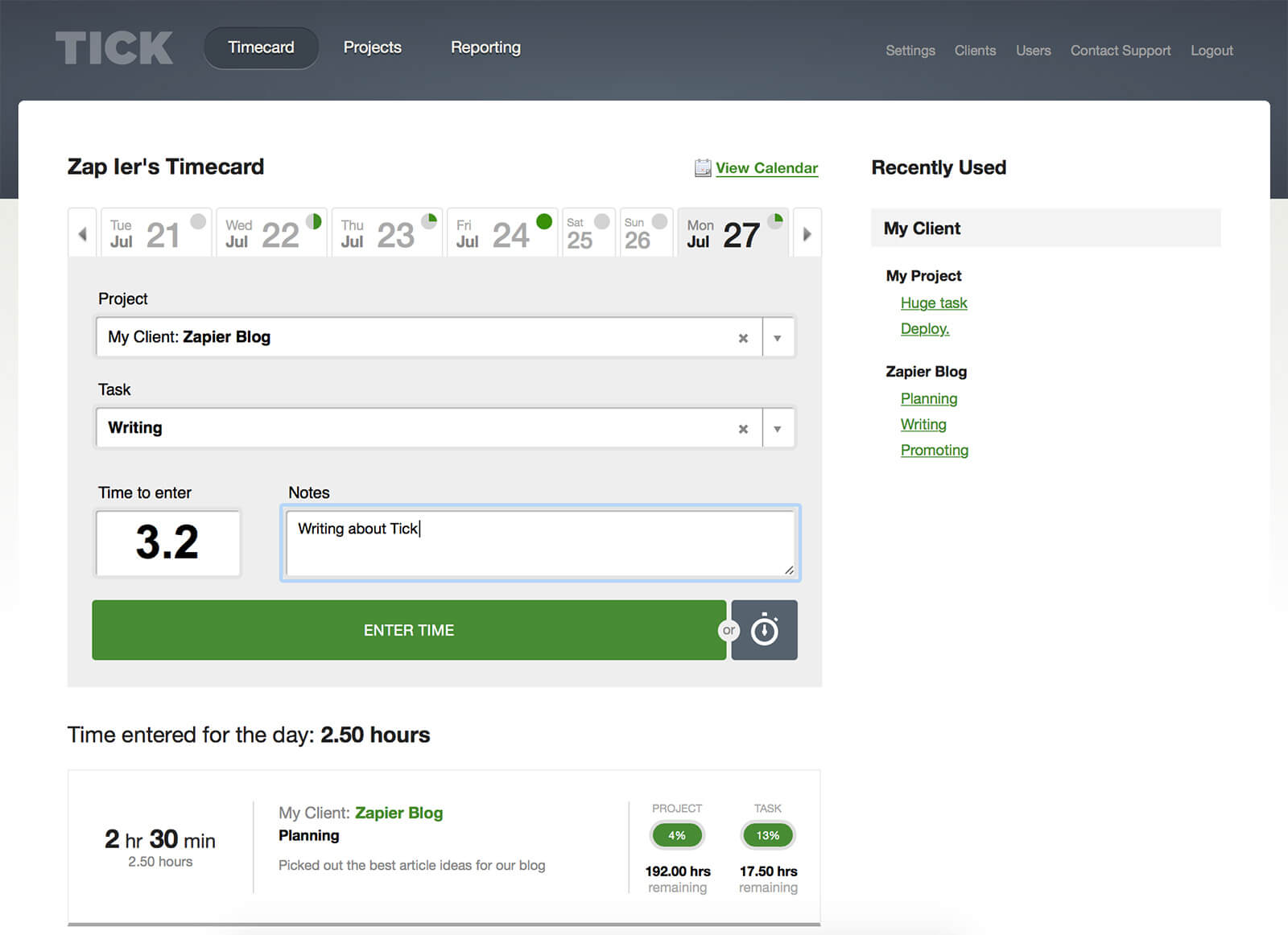Screen dimensions: 1288x935
Task: Click Deploy. recent link
Action: pos(925,329)
